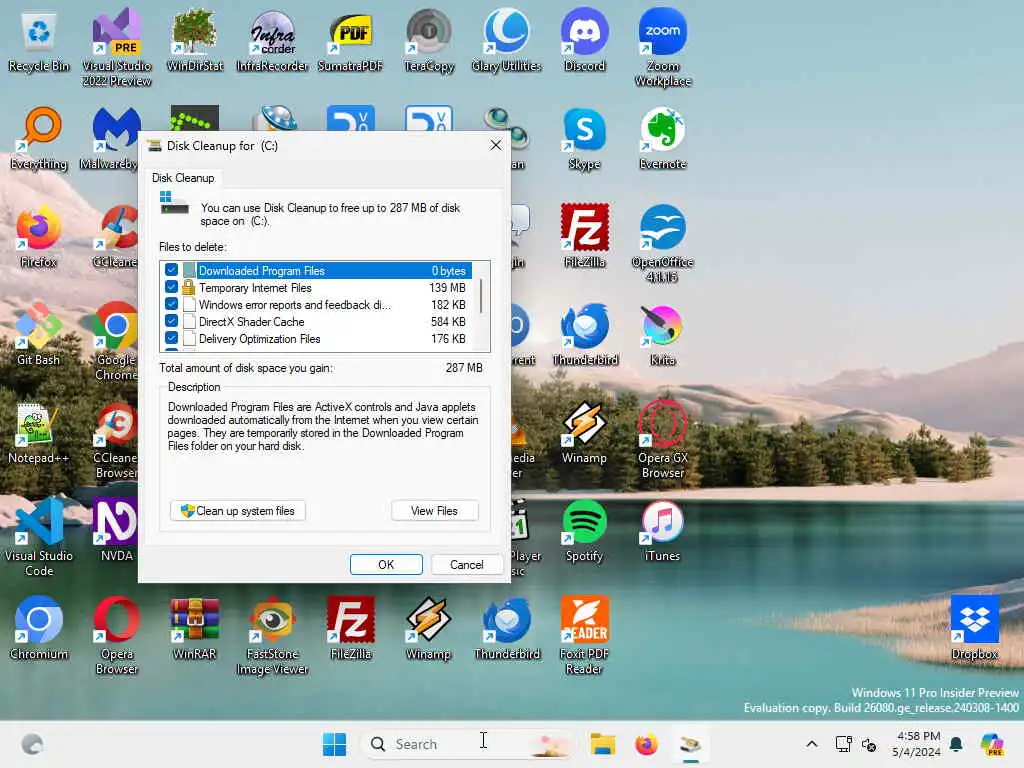1024x768 pixels.
Task: Open the FastStone Image Viewer icon
Action: [272, 635]
